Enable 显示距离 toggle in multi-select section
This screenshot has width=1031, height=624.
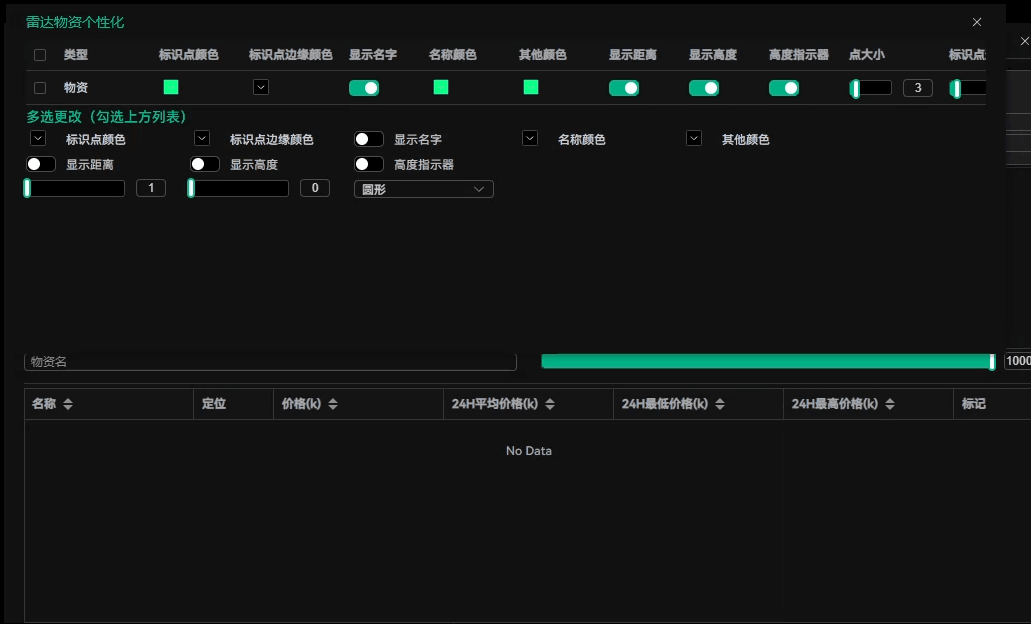41,164
